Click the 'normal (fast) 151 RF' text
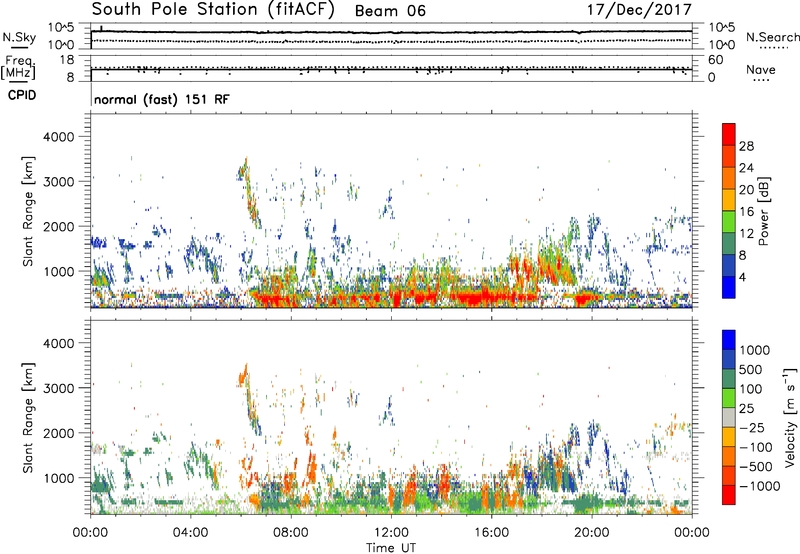Viewport: 800px width, 554px height. tap(162, 99)
